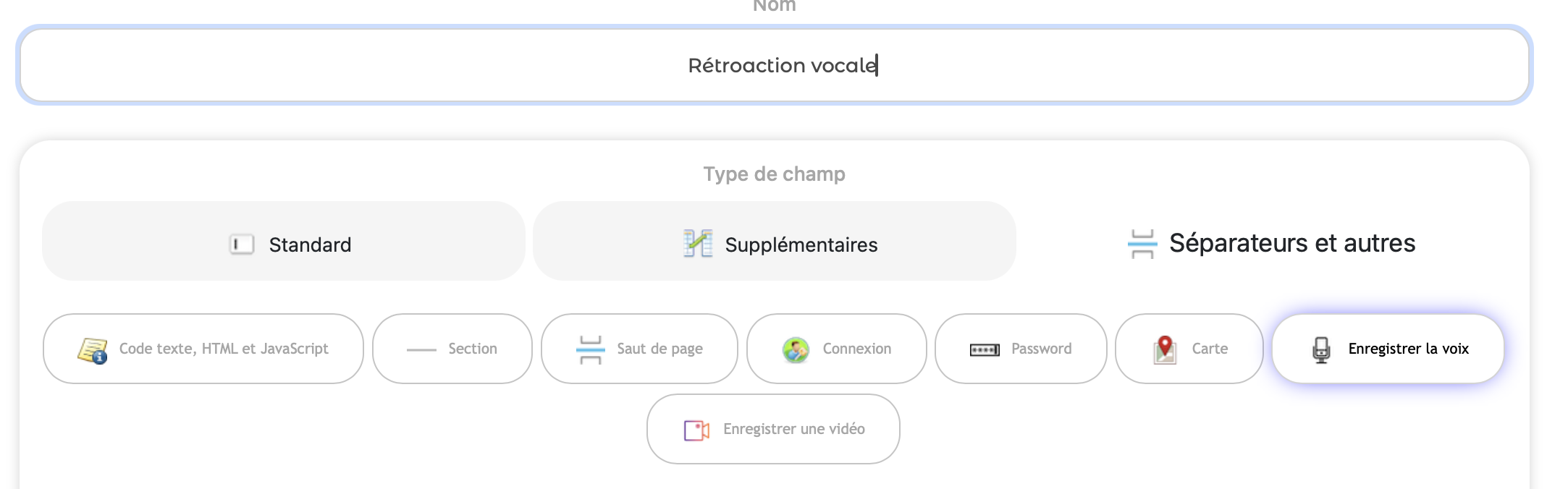Select Code texte, HTML et JavaScript option
The image size is (1568, 489).
coord(223,349)
